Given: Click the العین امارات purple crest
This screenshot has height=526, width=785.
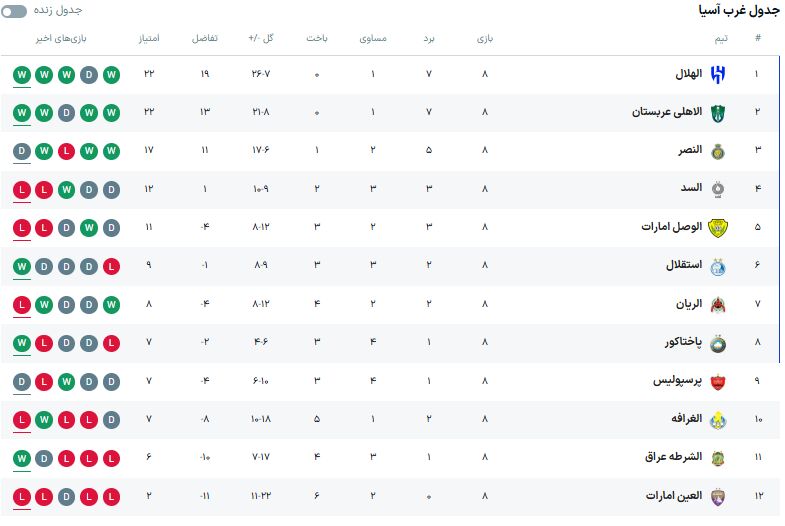Looking at the screenshot, I should tap(718, 496).
